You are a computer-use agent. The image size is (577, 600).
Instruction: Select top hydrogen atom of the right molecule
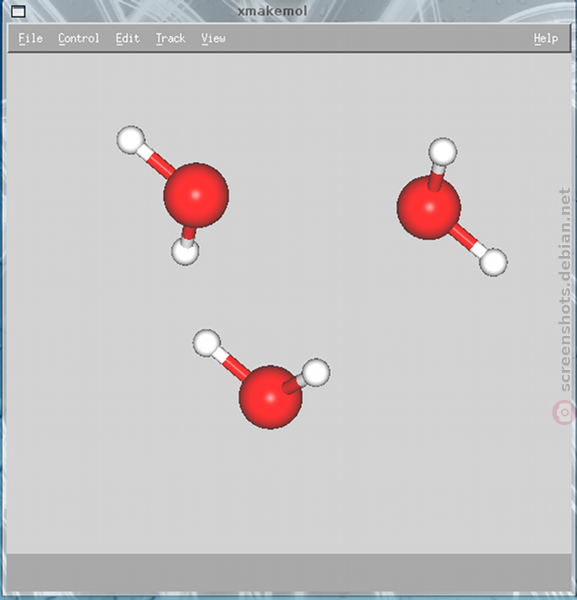(443, 152)
